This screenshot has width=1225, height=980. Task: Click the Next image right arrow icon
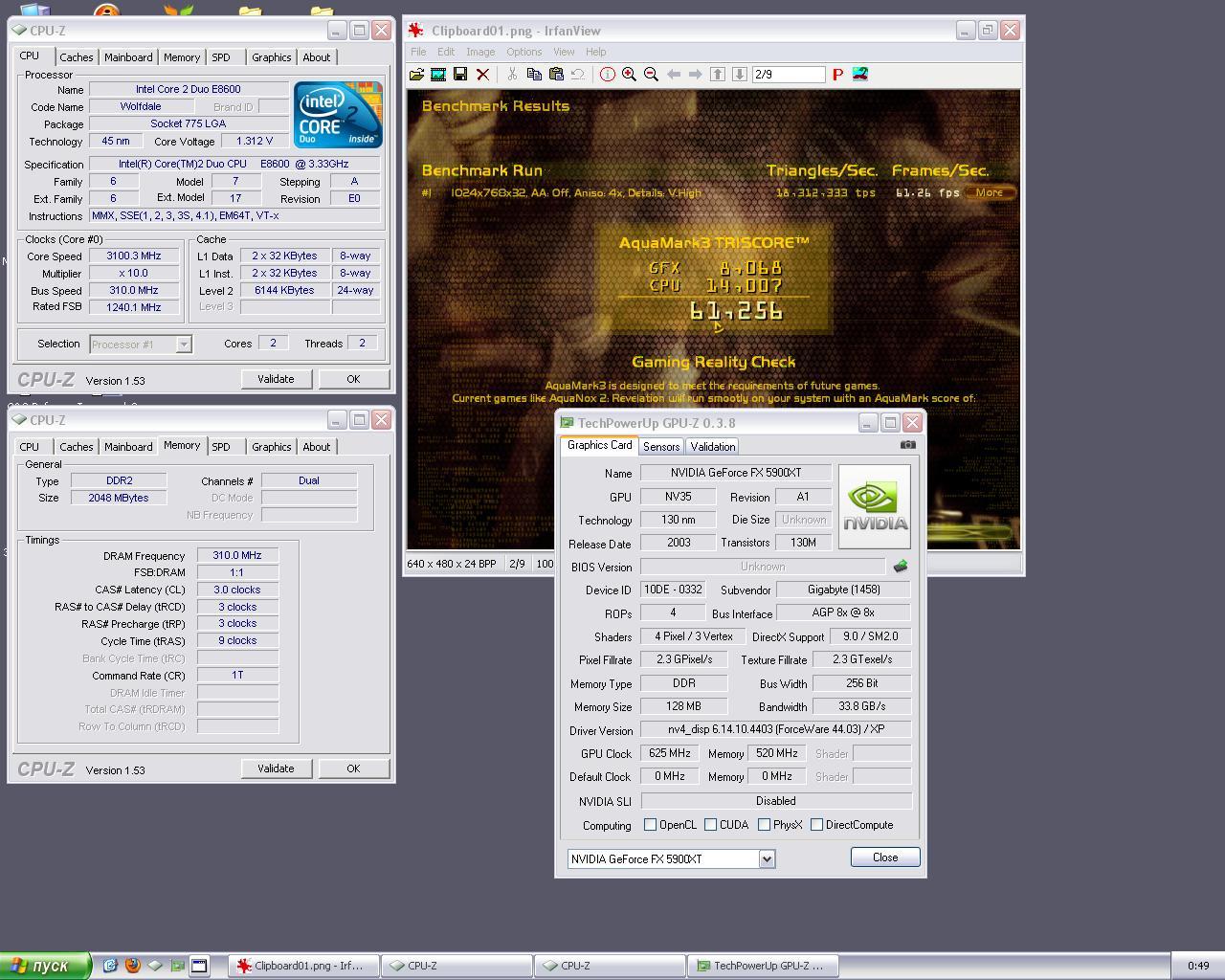(x=696, y=75)
